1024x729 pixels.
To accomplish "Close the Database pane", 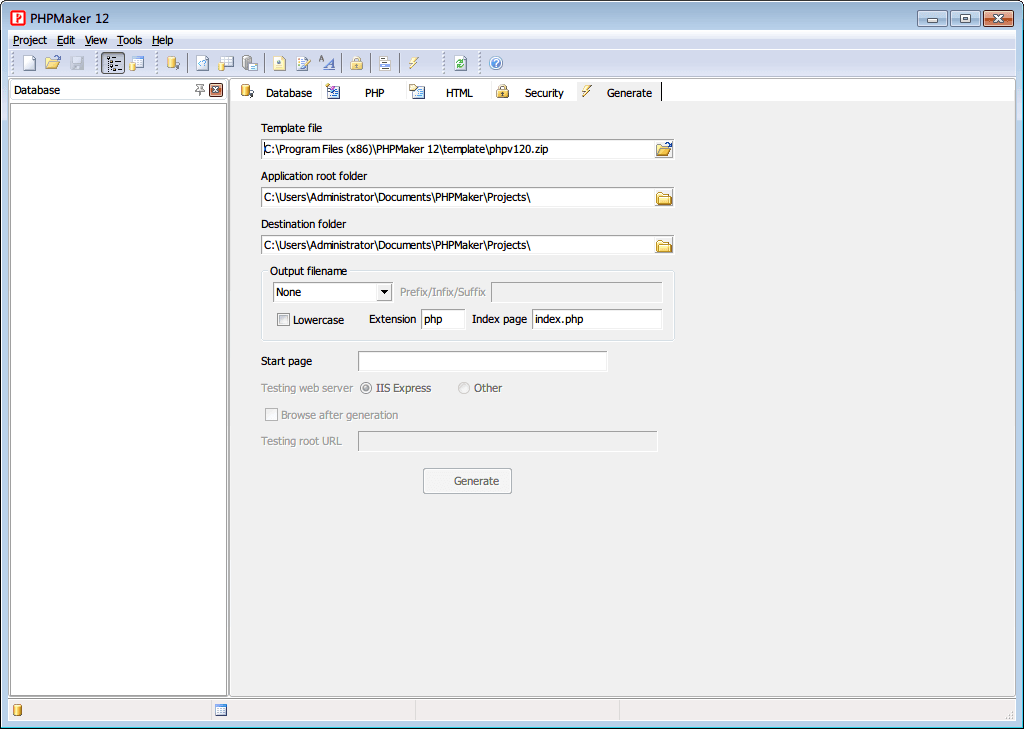I will [x=216, y=90].
